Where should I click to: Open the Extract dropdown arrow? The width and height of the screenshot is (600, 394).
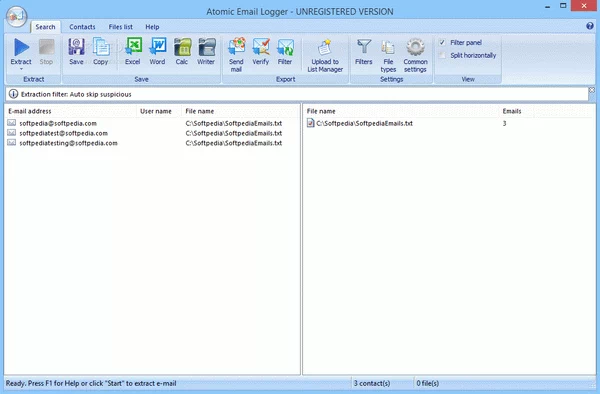tap(21, 69)
